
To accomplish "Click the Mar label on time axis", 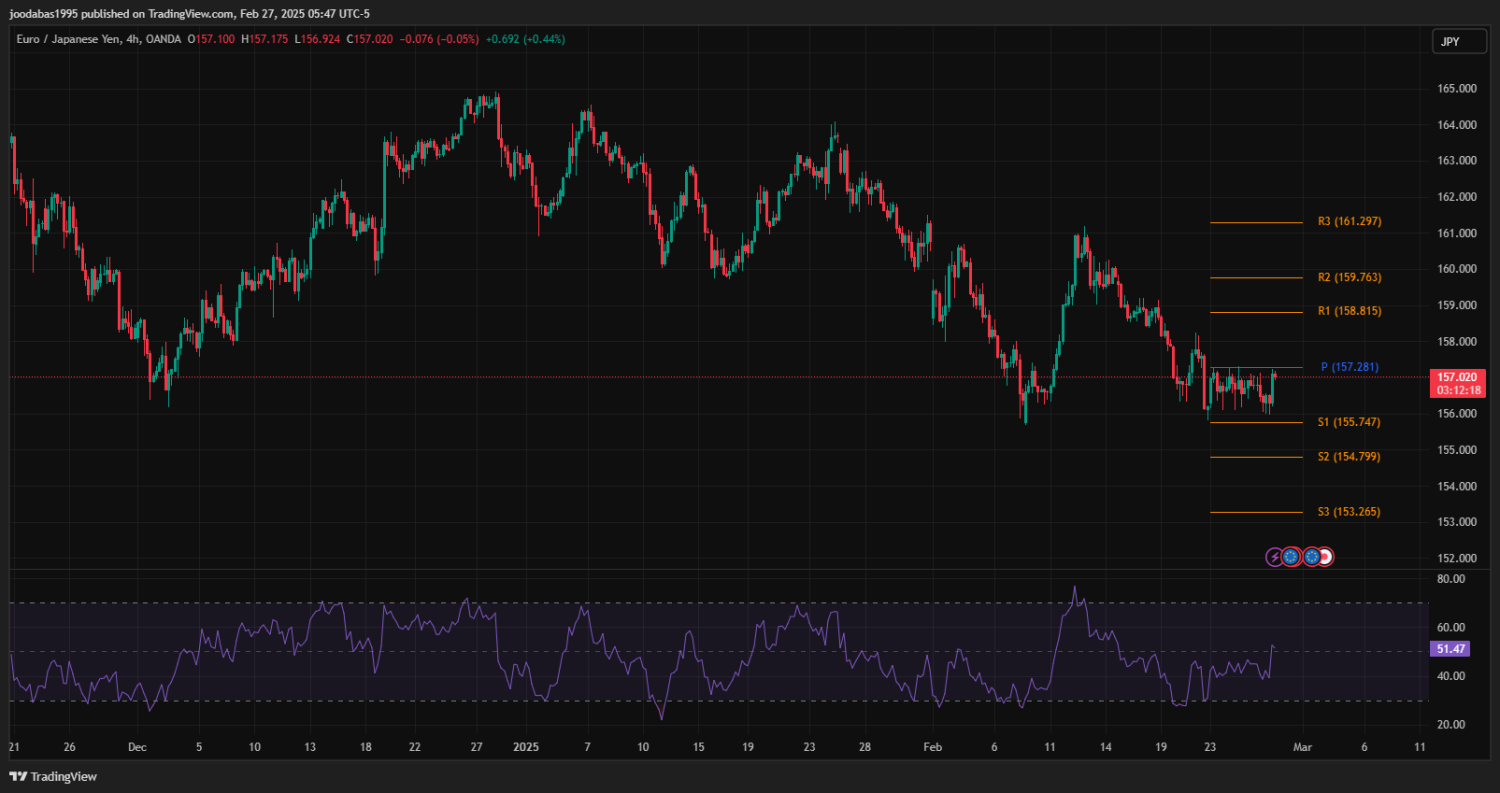I will tap(1301, 747).
